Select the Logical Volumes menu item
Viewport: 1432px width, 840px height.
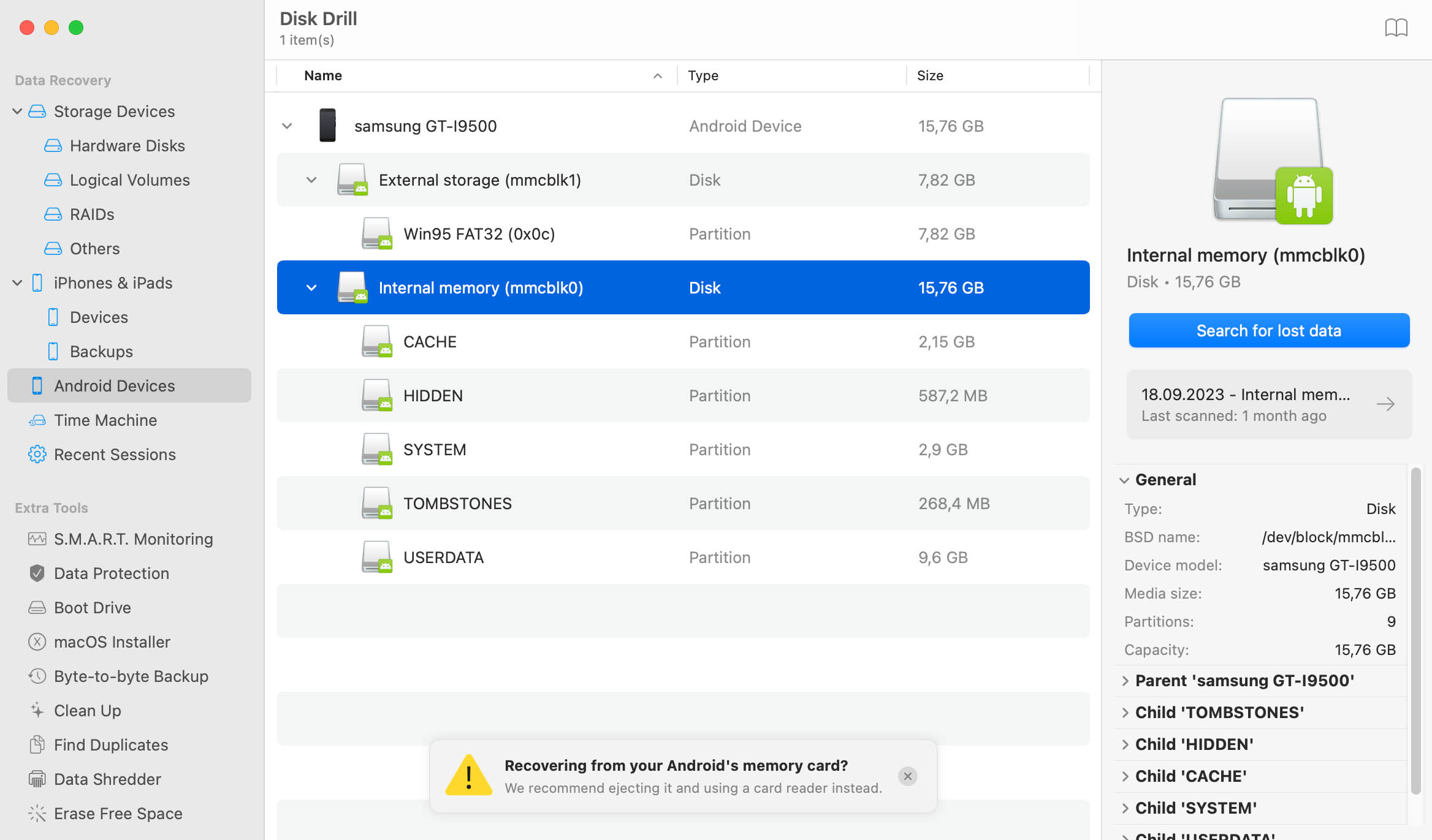click(x=129, y=180)
